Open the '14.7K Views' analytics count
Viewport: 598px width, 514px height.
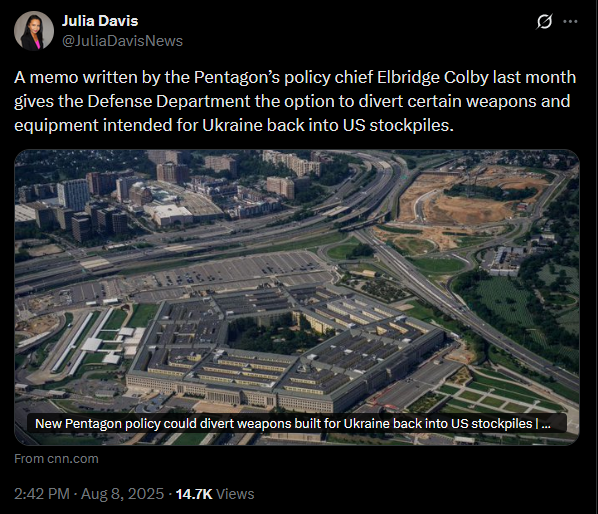[215, 494]
